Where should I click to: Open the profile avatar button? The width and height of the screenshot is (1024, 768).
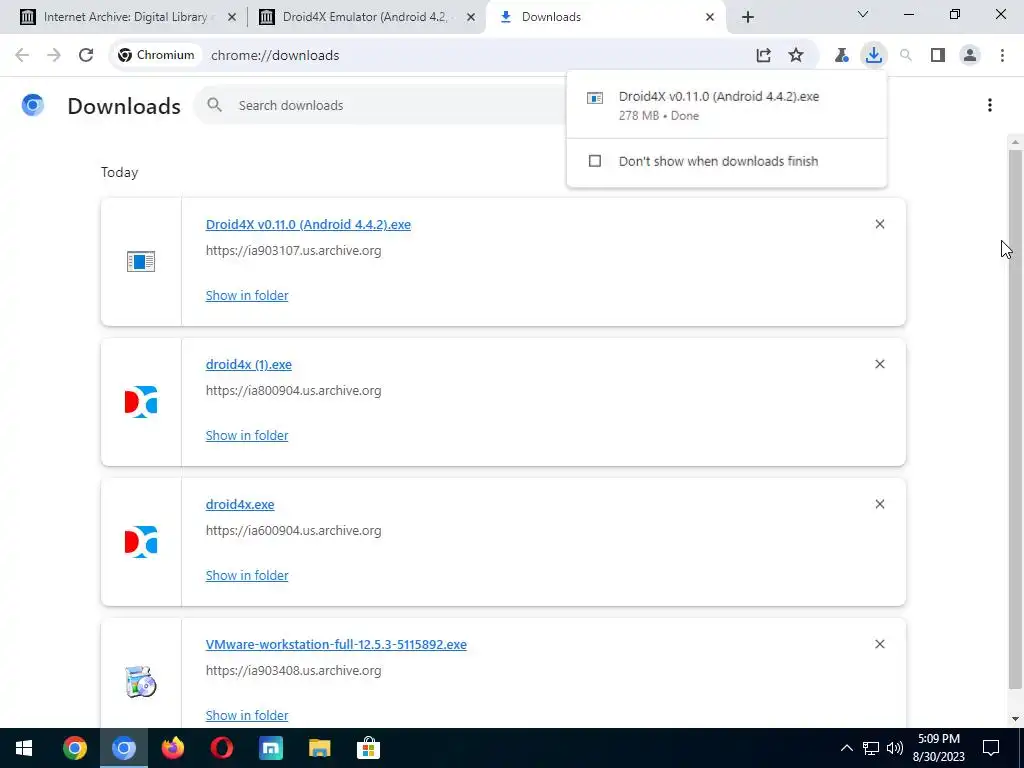[970, 56]
